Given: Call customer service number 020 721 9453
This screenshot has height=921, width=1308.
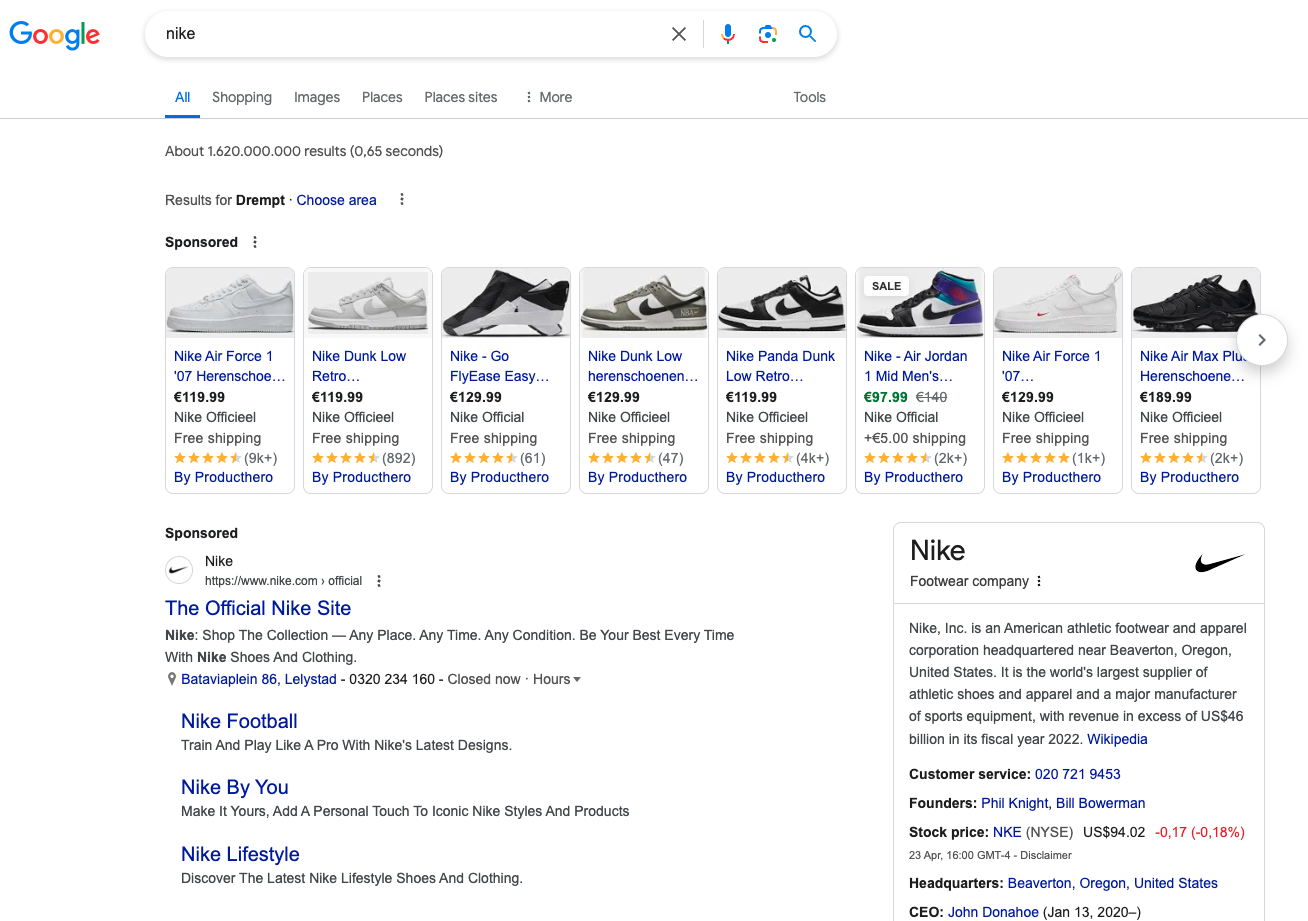Looking at the screenshot, I should click(1078, 774).
